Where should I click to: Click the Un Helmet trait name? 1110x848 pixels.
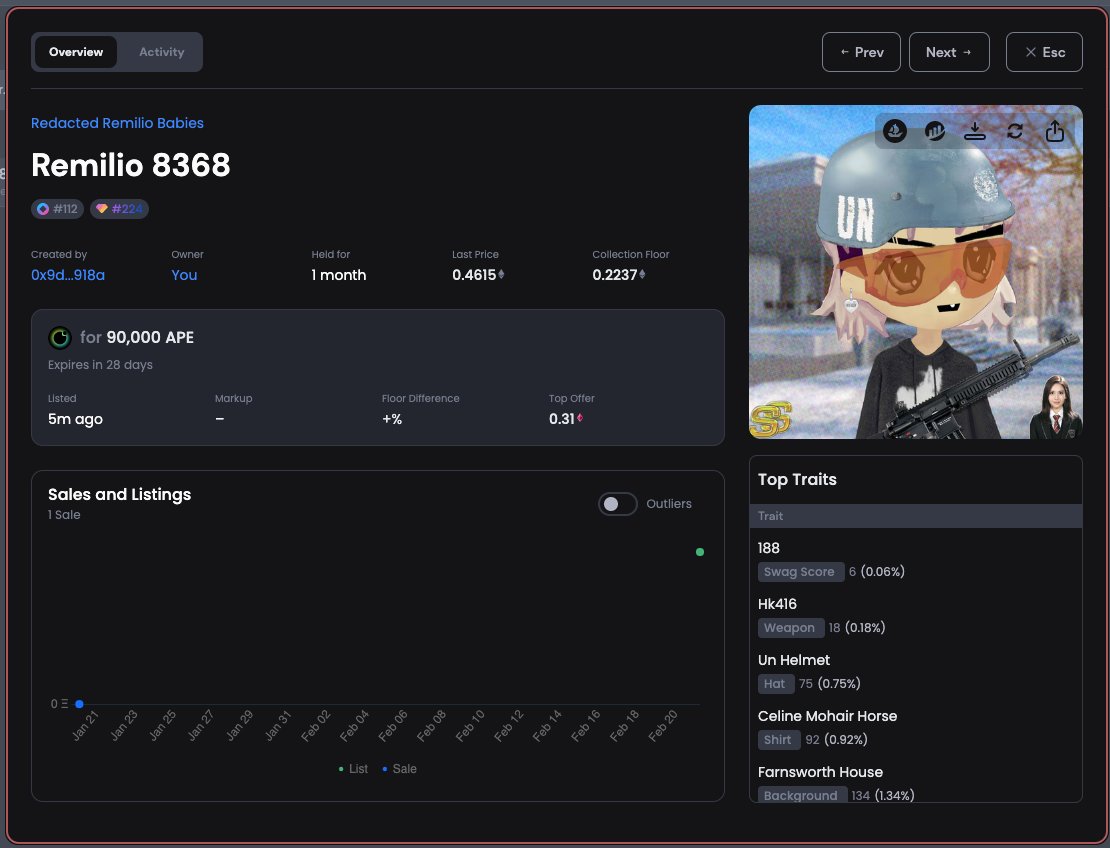(794, 660)
